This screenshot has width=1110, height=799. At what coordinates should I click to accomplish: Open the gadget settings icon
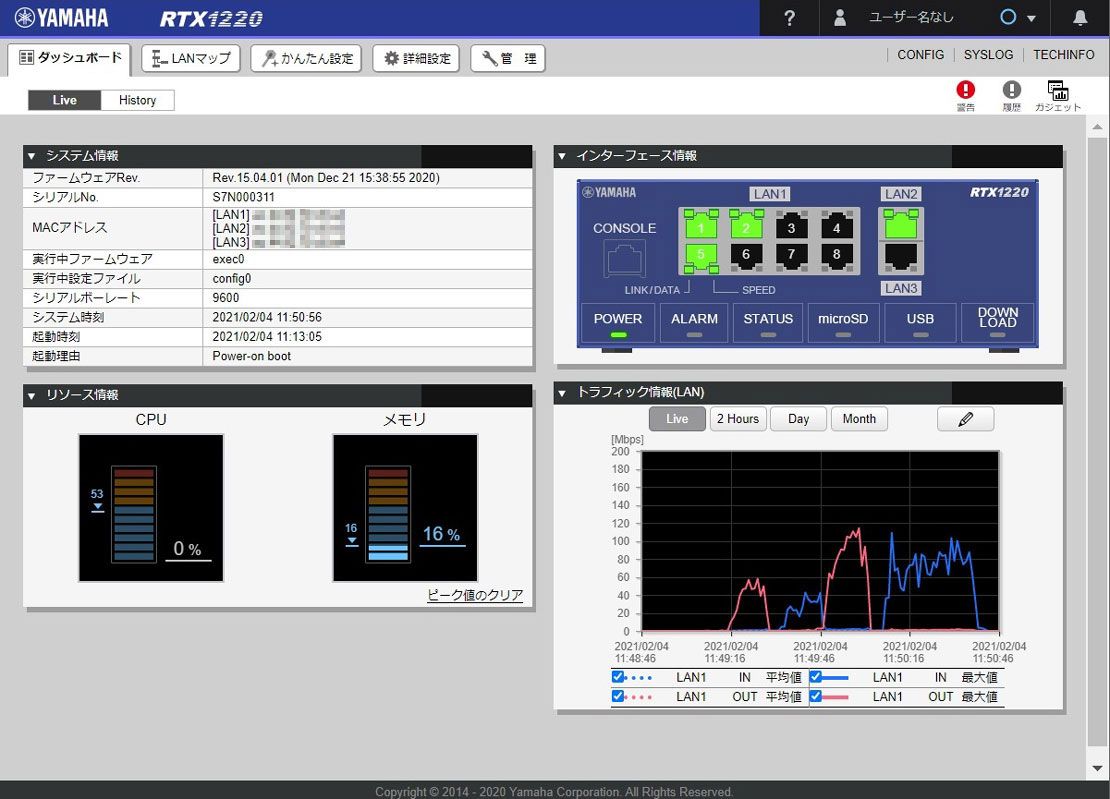(1057, 90)
